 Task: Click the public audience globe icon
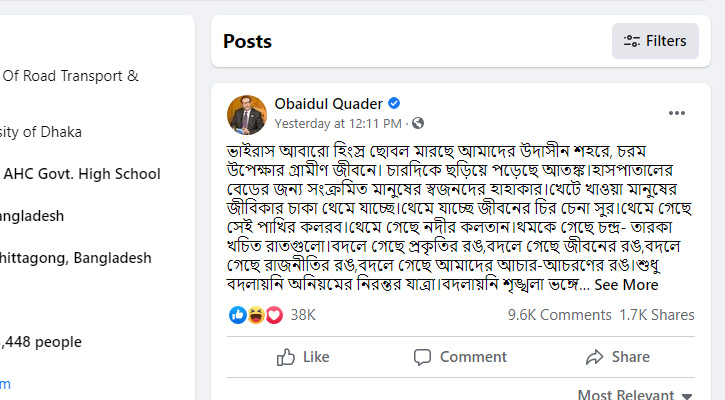coord(418,124)
